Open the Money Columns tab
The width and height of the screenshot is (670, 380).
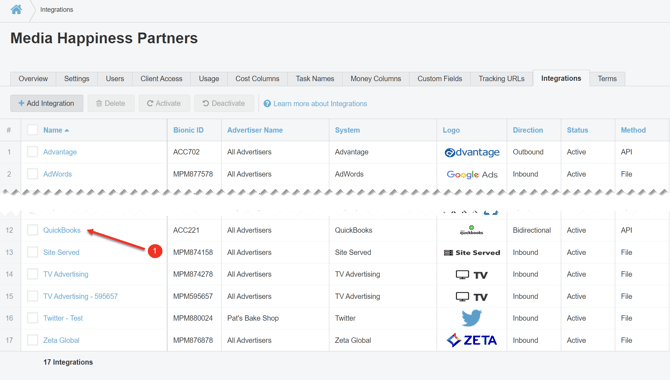376,79
